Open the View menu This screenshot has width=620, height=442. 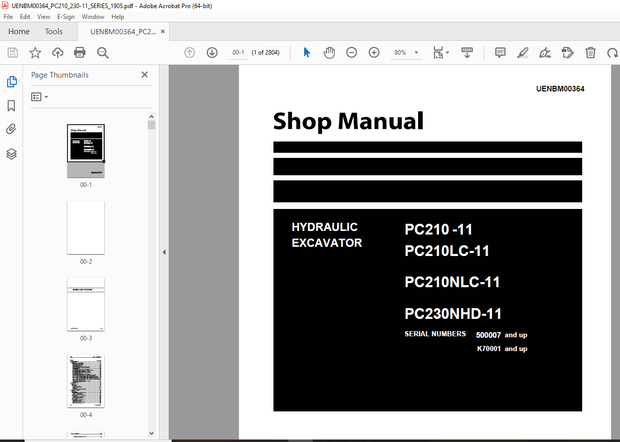pos(43,17)
